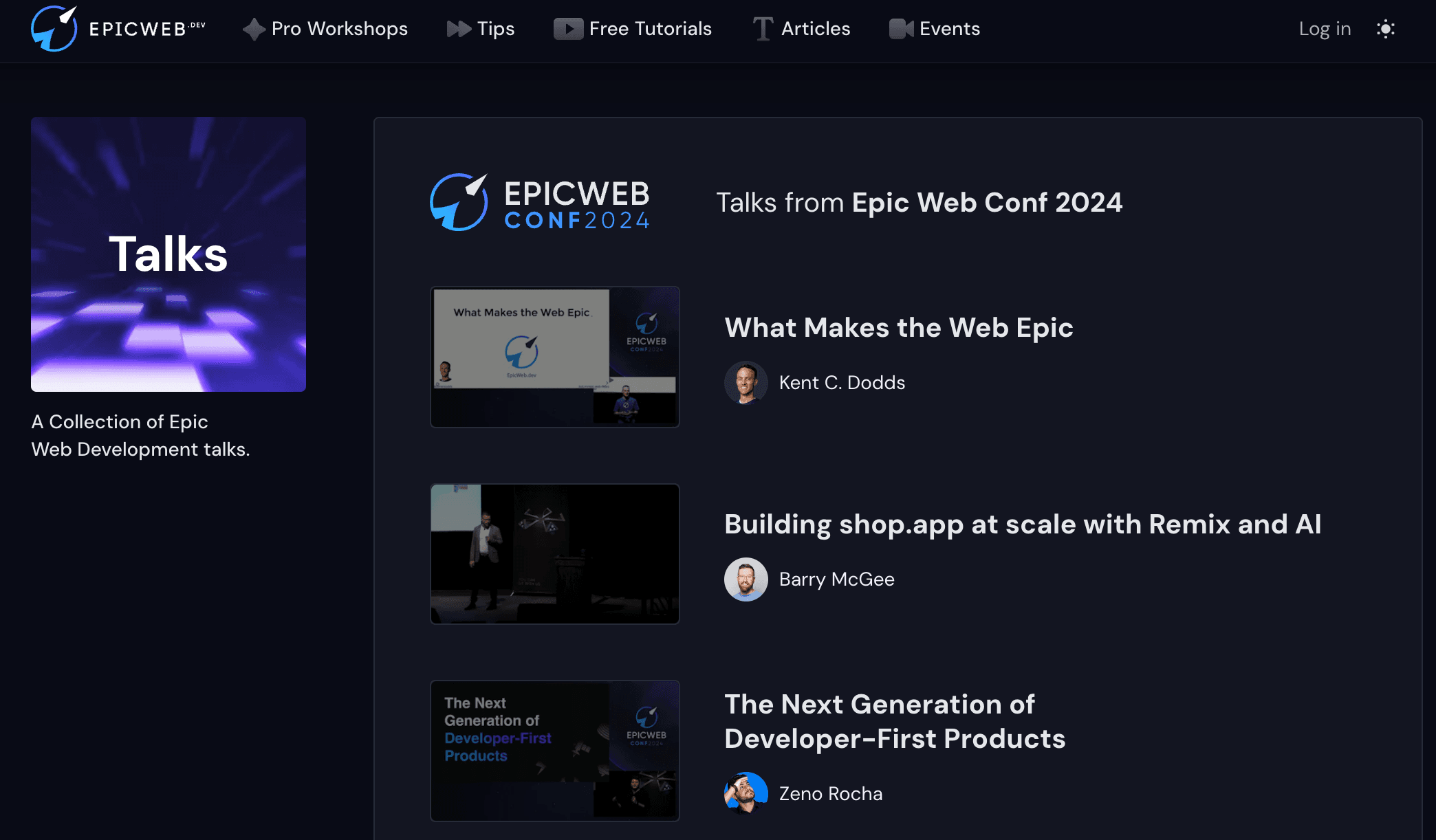Click Zeno Rocha avatar image
Screen dimensions: 1436x840
point(746,793)
